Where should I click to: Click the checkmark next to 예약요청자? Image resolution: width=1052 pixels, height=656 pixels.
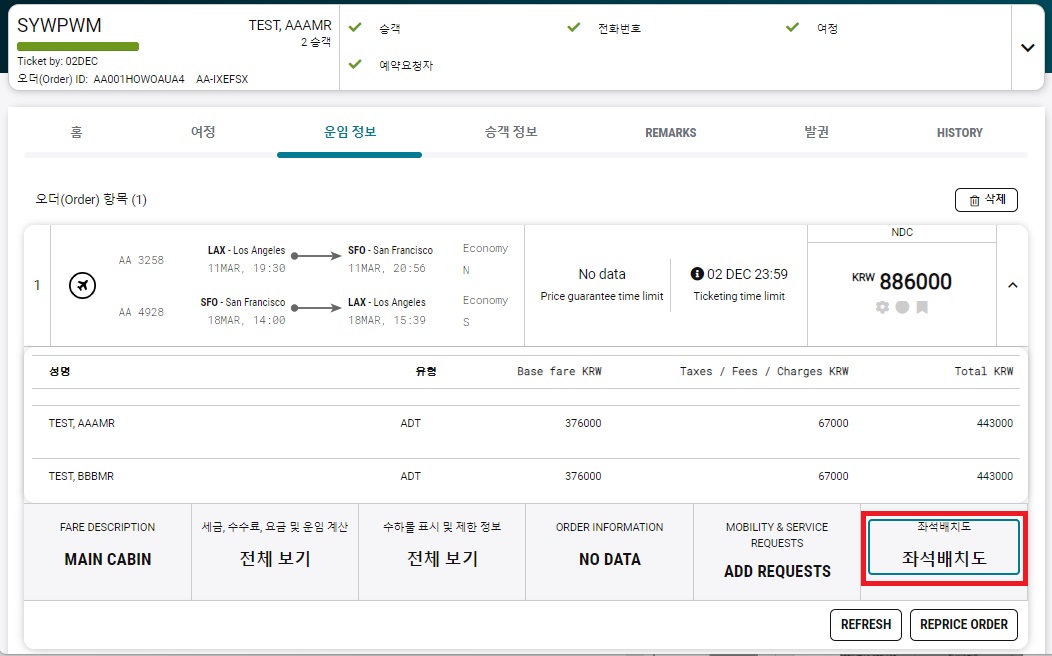tap(356, 64)
